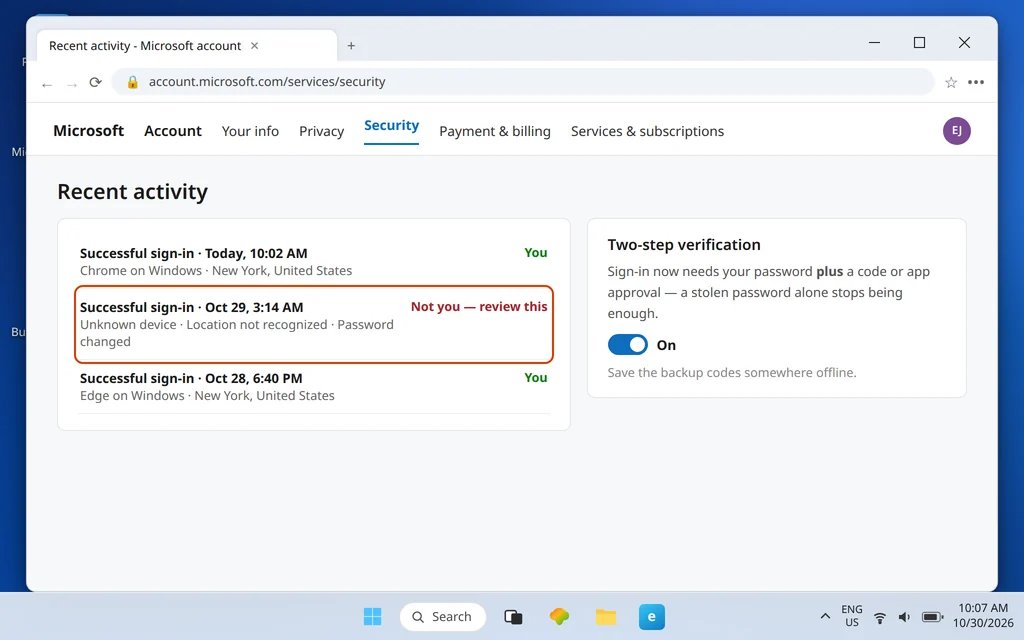1024x640 pixels.
Task: Open the browser three-dots menu
Action: (976, 82)
